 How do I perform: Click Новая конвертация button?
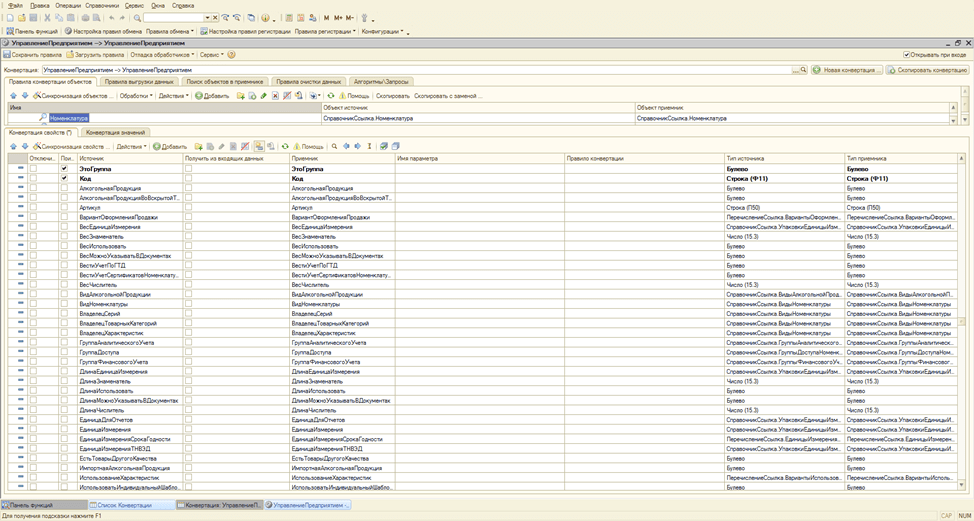coord(846,70)
